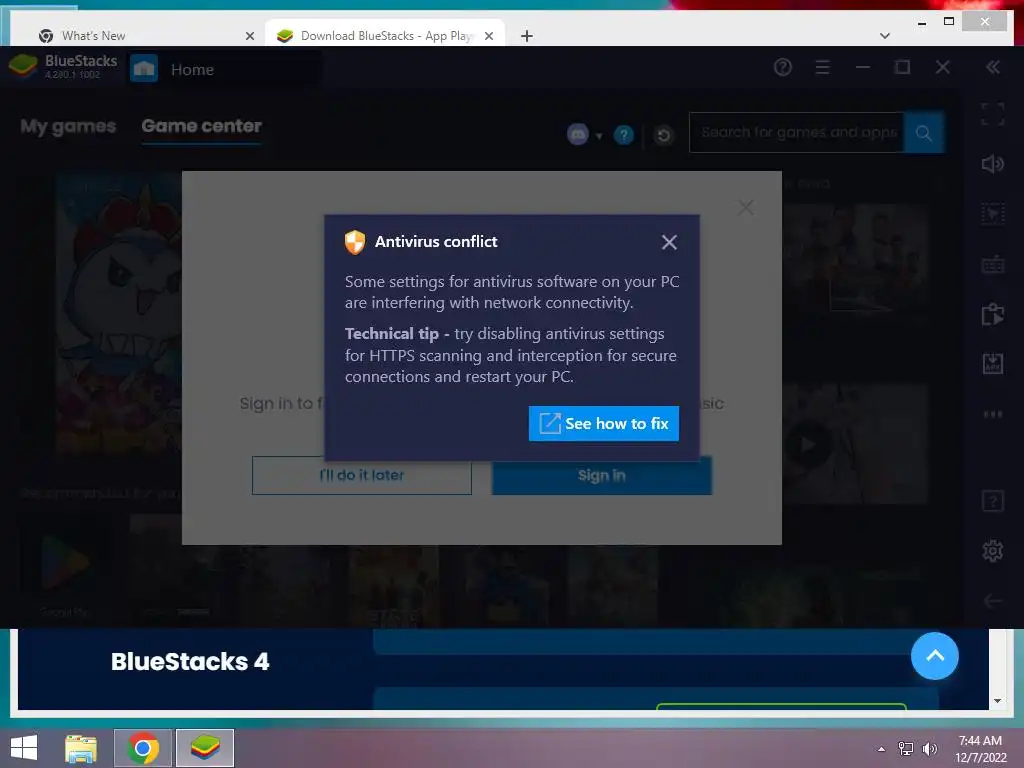
Task: Click the back arrow in BlueStacks sidebar
Action: click(x=993, y=601)
